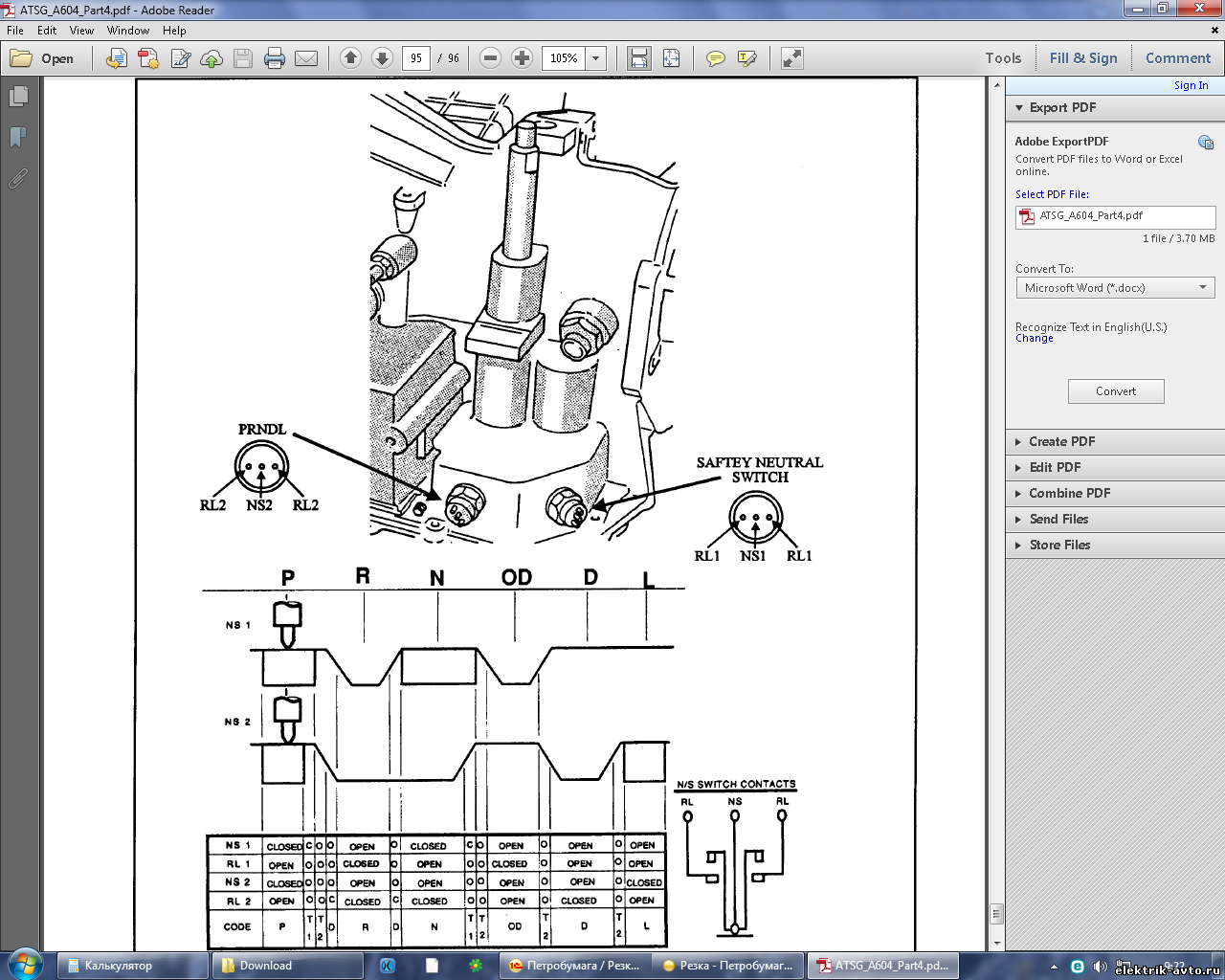Add a sticky note comment
The height and width of the screenshot is (980, 1225).
[x=715, y=58]
